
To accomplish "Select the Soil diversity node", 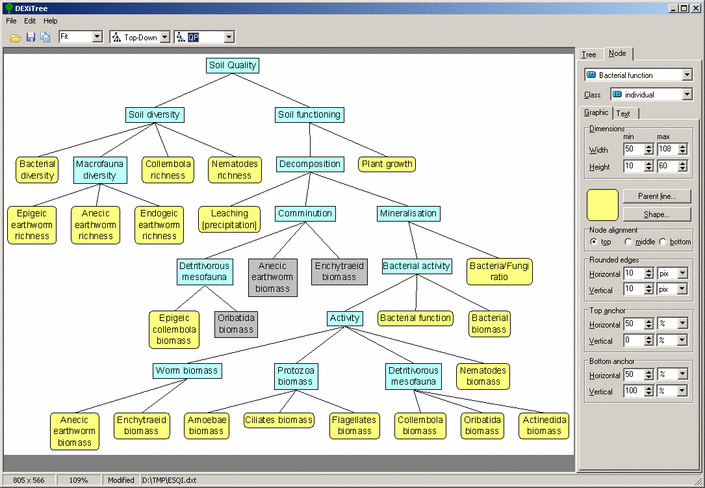I will tap(155, 115).
